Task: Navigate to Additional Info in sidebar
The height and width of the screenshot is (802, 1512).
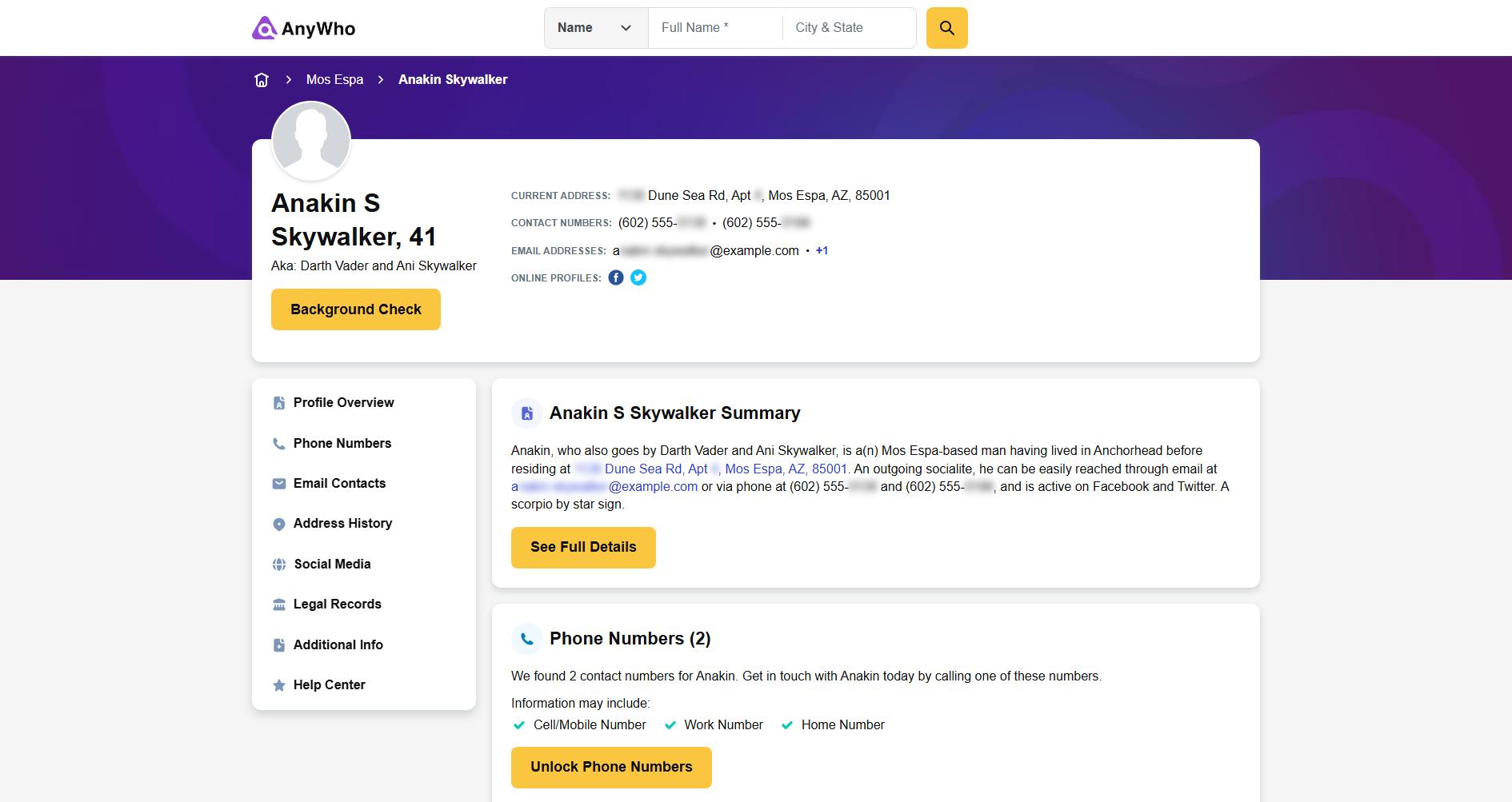Action: click(338, 645)
